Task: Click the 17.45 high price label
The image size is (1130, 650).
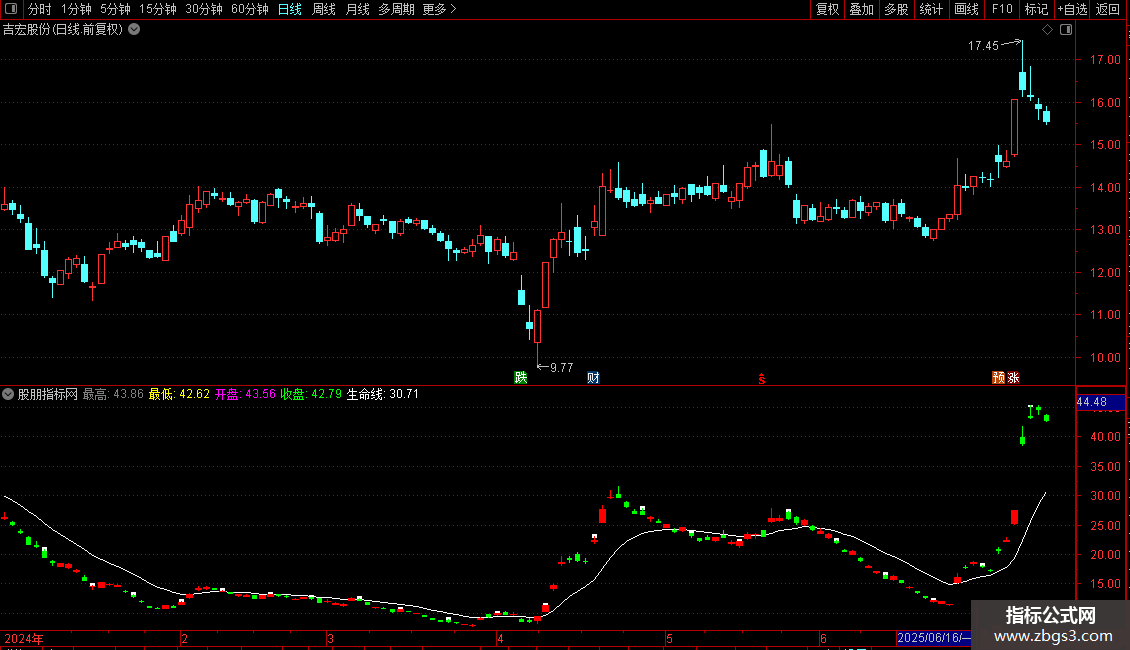Action: 983,46
